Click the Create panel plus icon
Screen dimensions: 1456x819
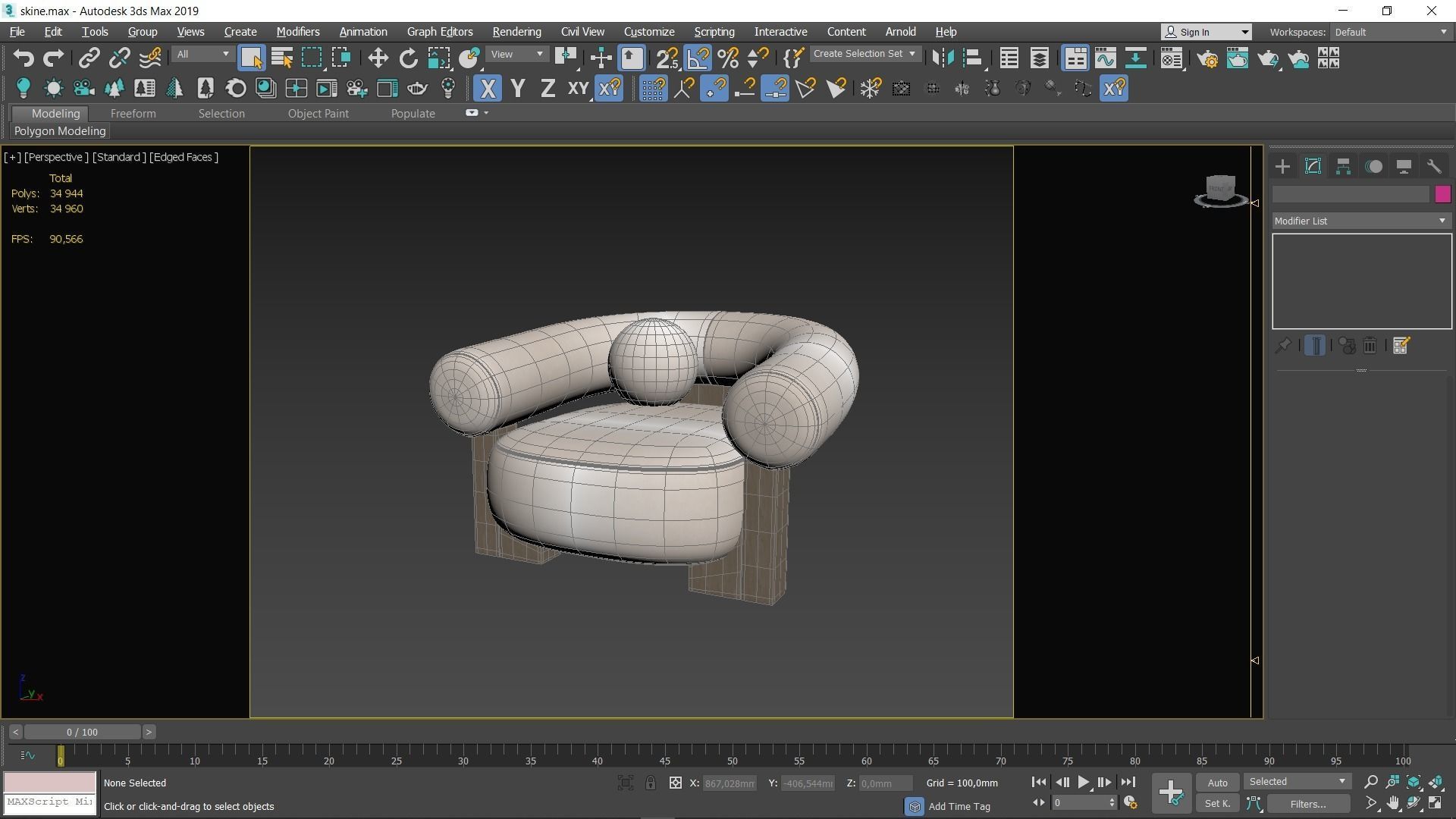[x=1282, y=167]
